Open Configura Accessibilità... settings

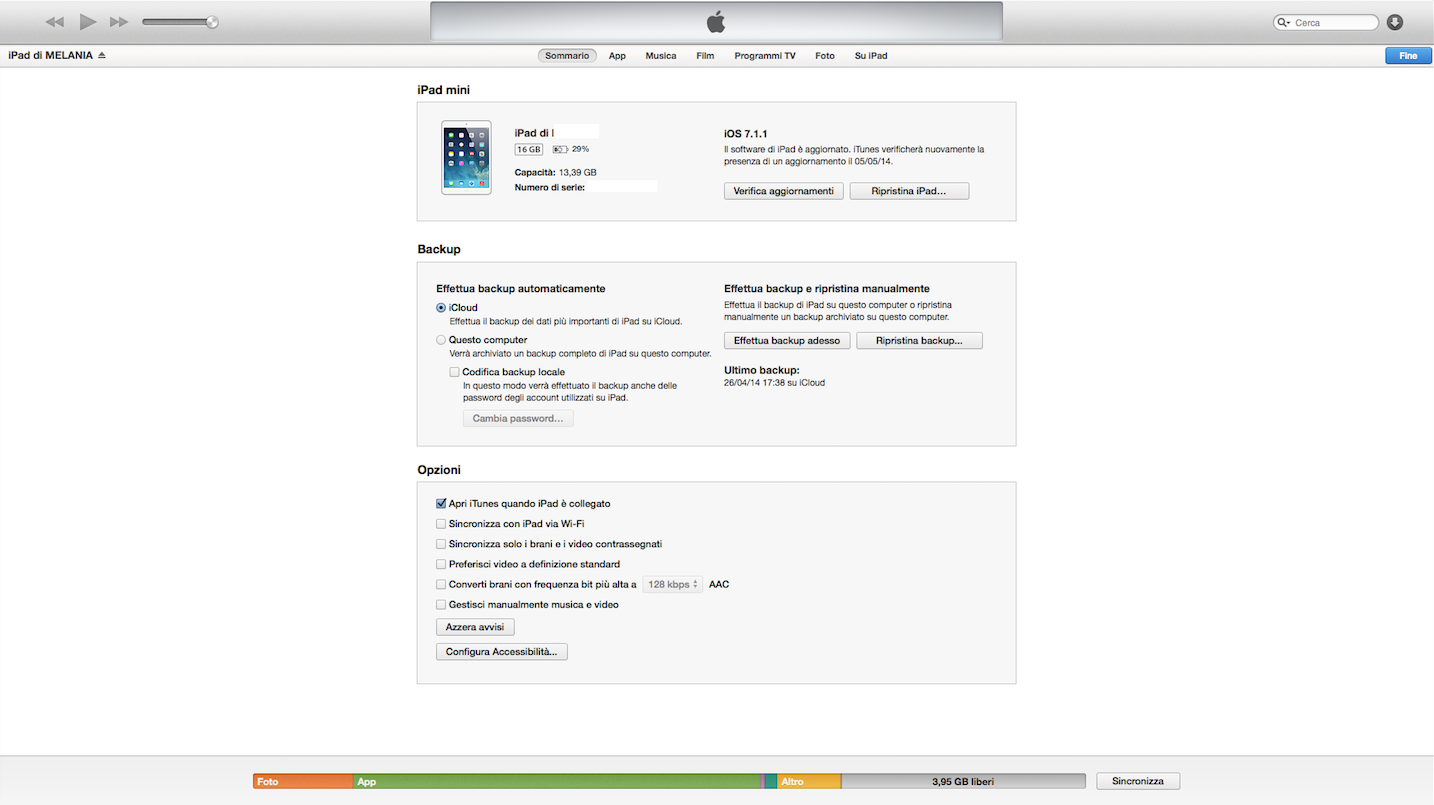[x=502, y=652]
